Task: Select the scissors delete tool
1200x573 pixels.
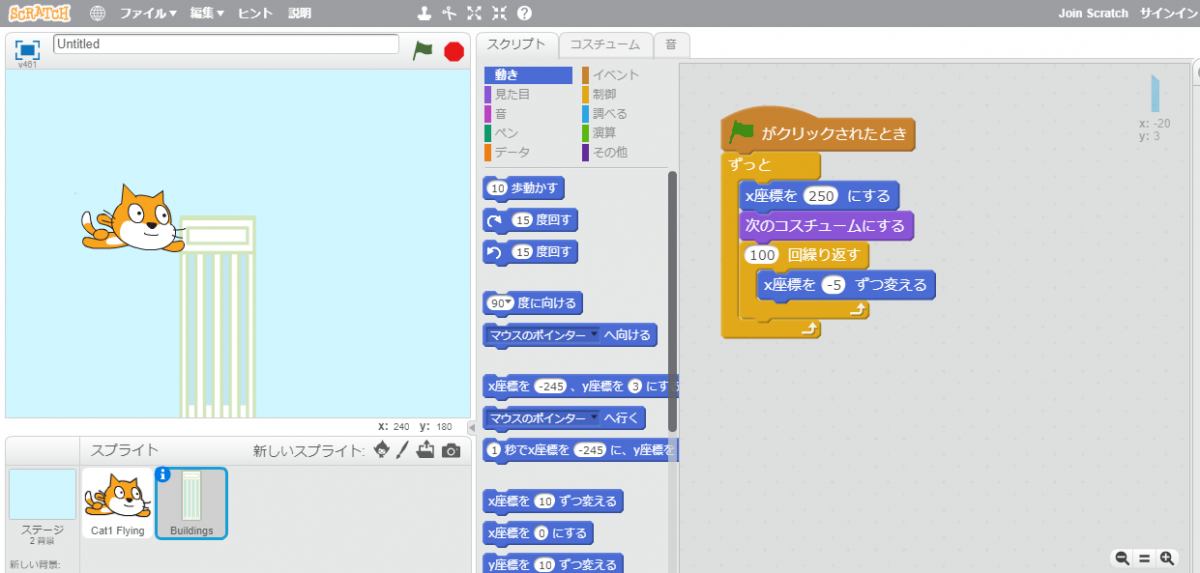Action: pos(449,14)
